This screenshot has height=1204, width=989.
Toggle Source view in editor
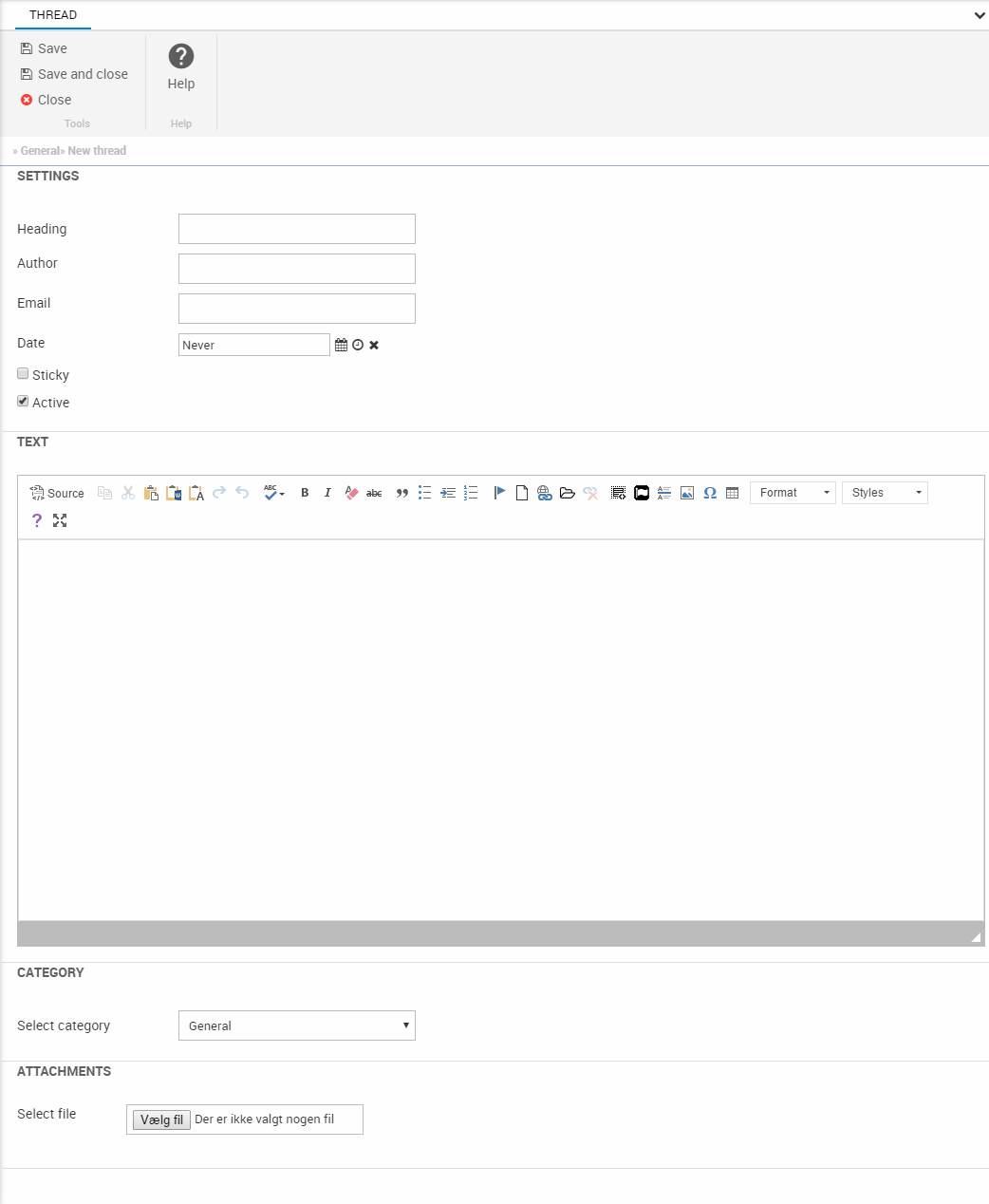[x=57, y=493]
